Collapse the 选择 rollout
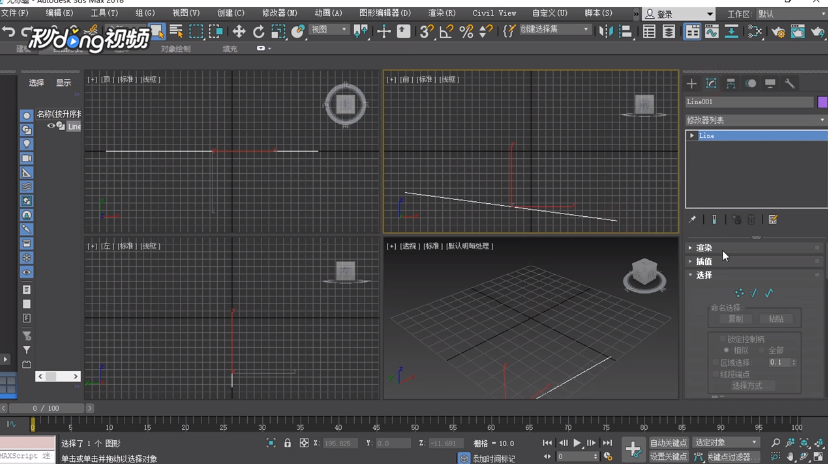Image resolution: width=828 pixels, height=464 pixels. [x=756, y=275]
